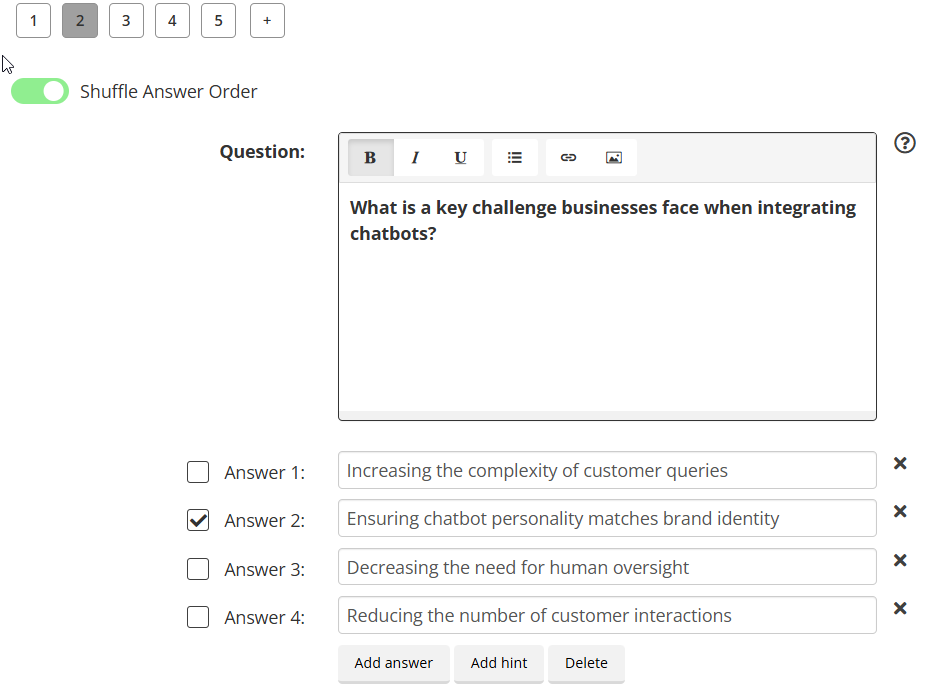The height and width of the screenshot is (700, 948).
Task: Underline the selected question text
Action: [460, 158]
